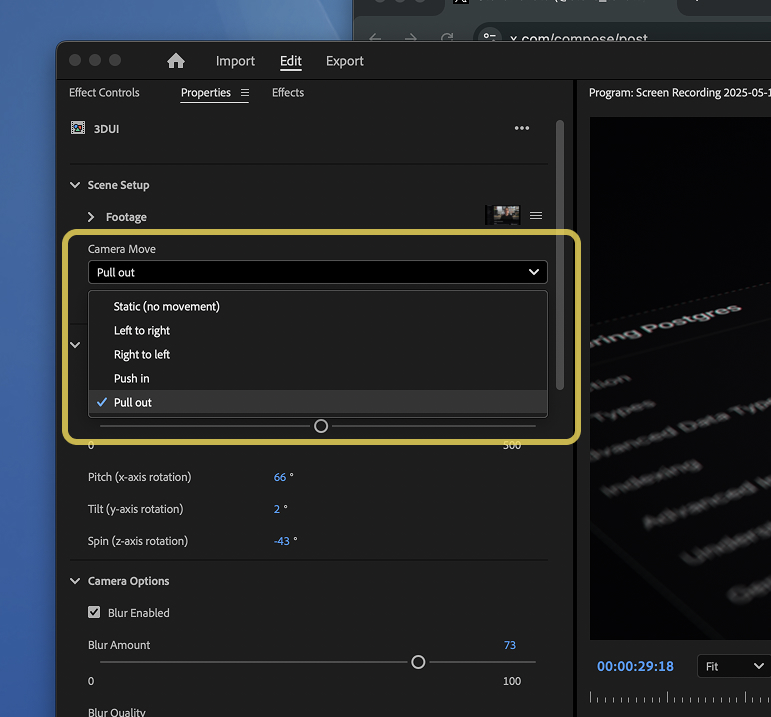771x717 pixels.
Task: Collapse the Scene Setup section
Action: (75, 185)
